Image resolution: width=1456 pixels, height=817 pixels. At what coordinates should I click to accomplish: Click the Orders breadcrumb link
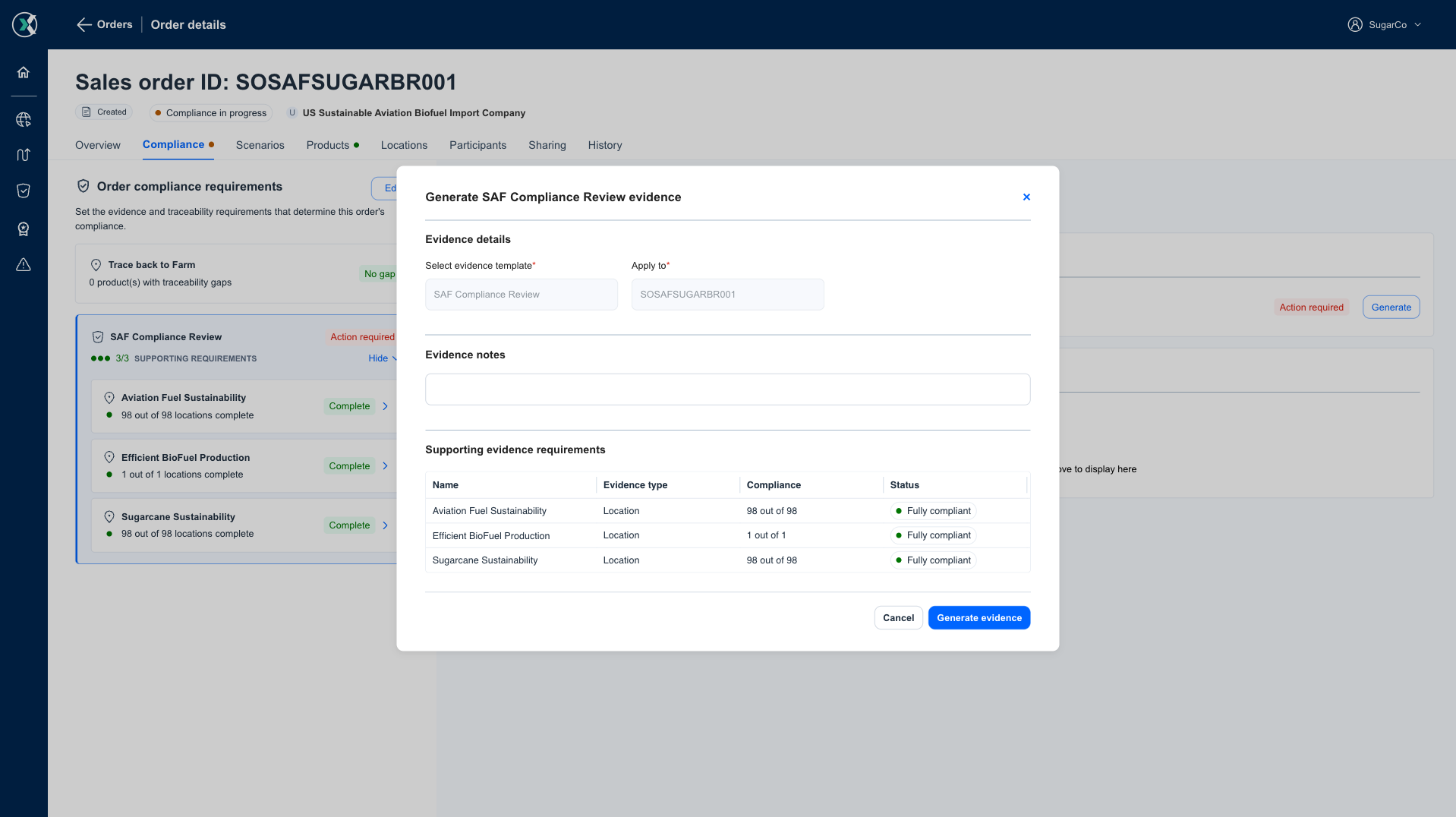pos(115,24)
